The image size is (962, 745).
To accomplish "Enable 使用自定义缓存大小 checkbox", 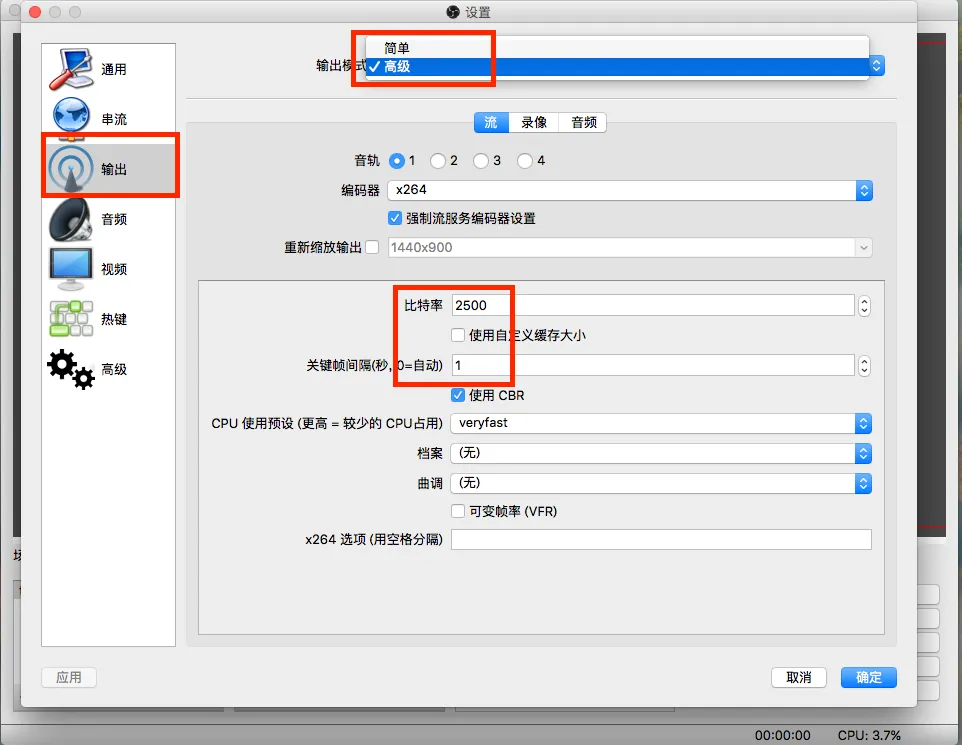I will tap(458, 335).
